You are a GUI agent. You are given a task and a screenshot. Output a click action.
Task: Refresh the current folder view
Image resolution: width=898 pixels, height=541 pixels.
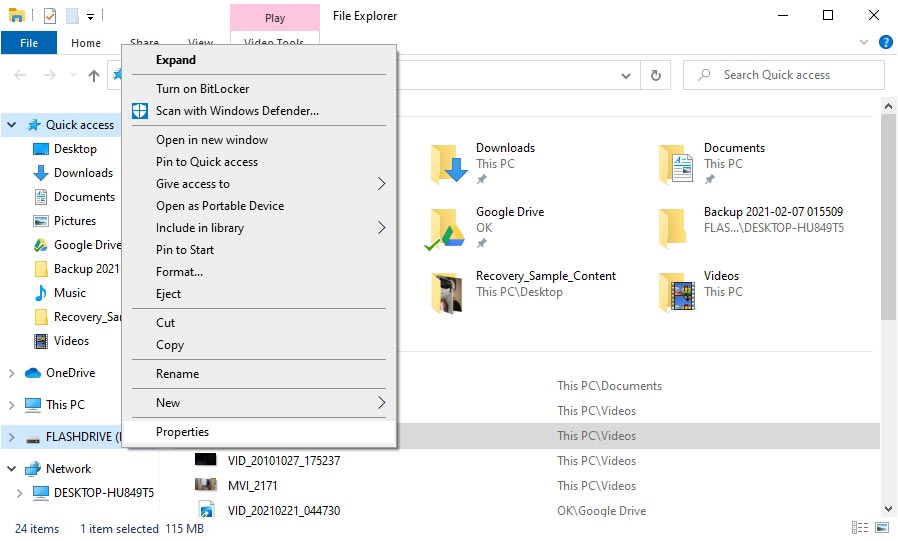point(656,75)
